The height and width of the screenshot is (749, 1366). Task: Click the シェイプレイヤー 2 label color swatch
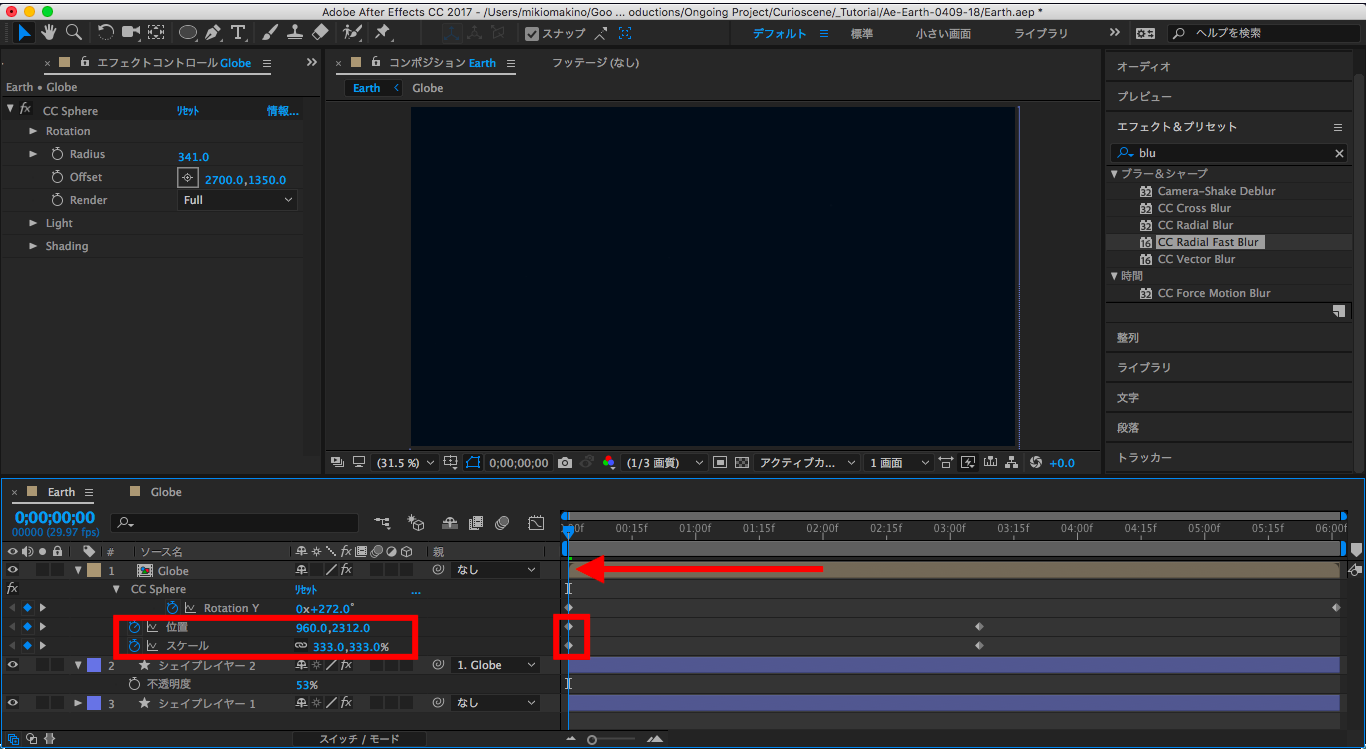[x=94, y=665]
